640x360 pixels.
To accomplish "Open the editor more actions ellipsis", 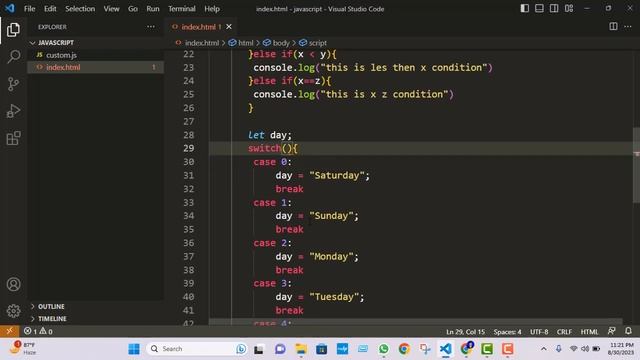I will pyautogui.click(x=628, y=27).
